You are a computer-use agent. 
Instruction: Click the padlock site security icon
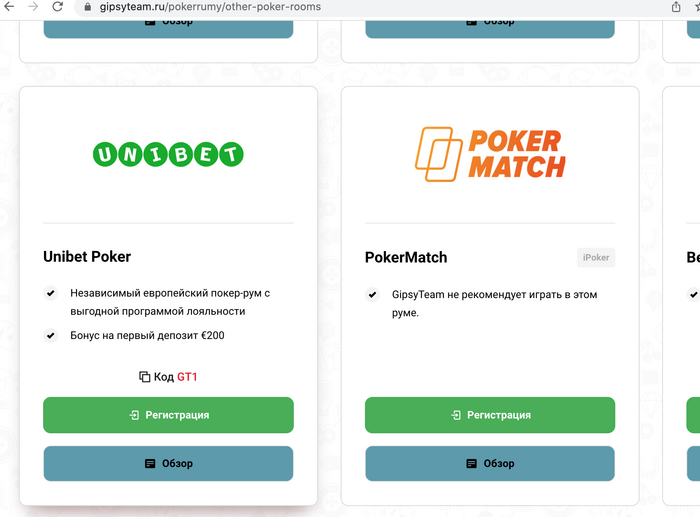88,7
